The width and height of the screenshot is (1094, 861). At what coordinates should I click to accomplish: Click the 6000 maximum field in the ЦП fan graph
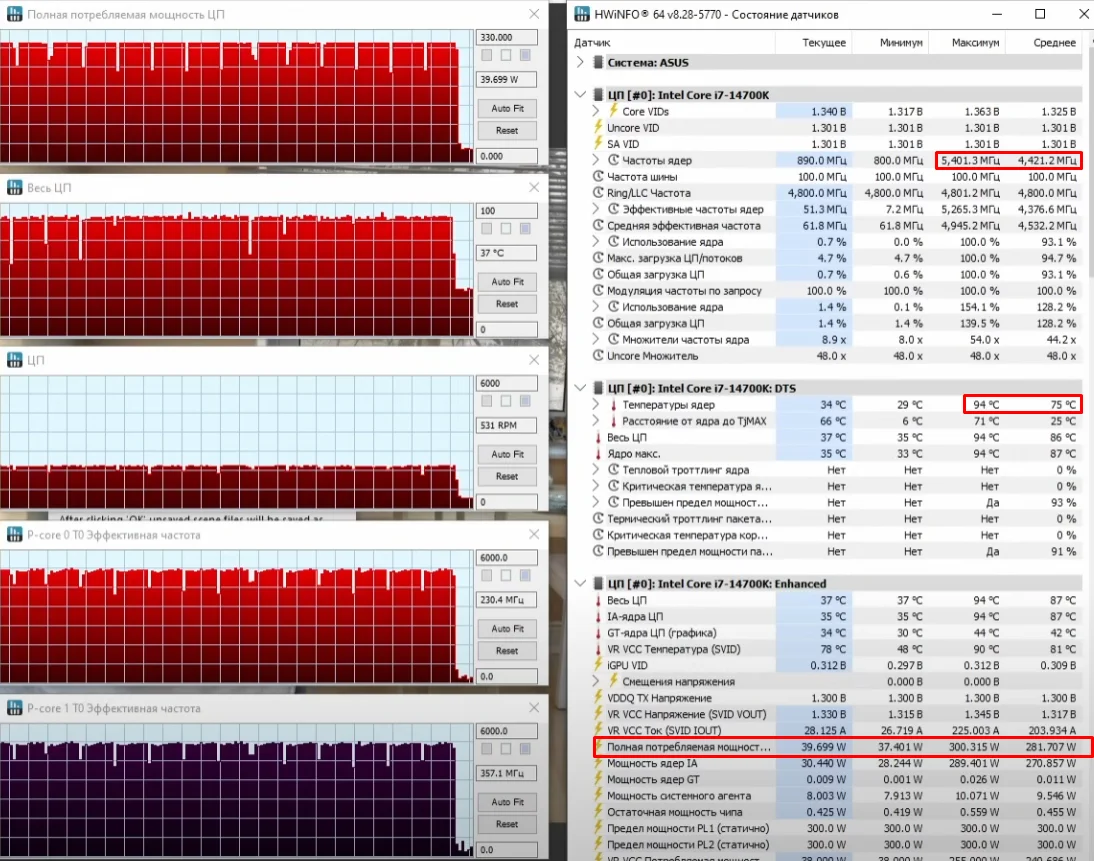507,383
